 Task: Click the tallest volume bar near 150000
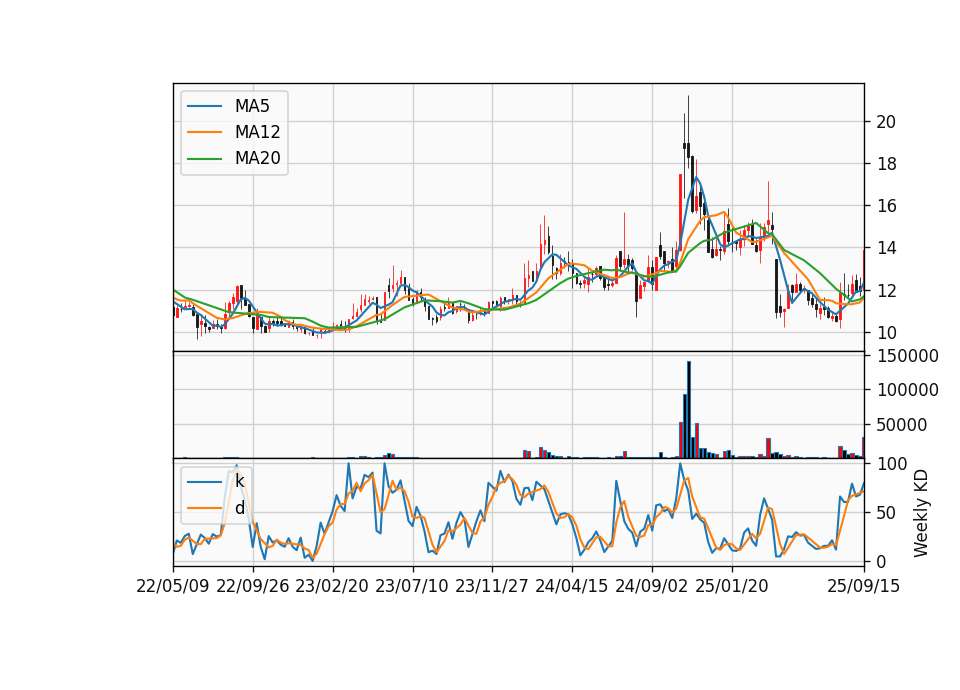(x=689, y=410)
